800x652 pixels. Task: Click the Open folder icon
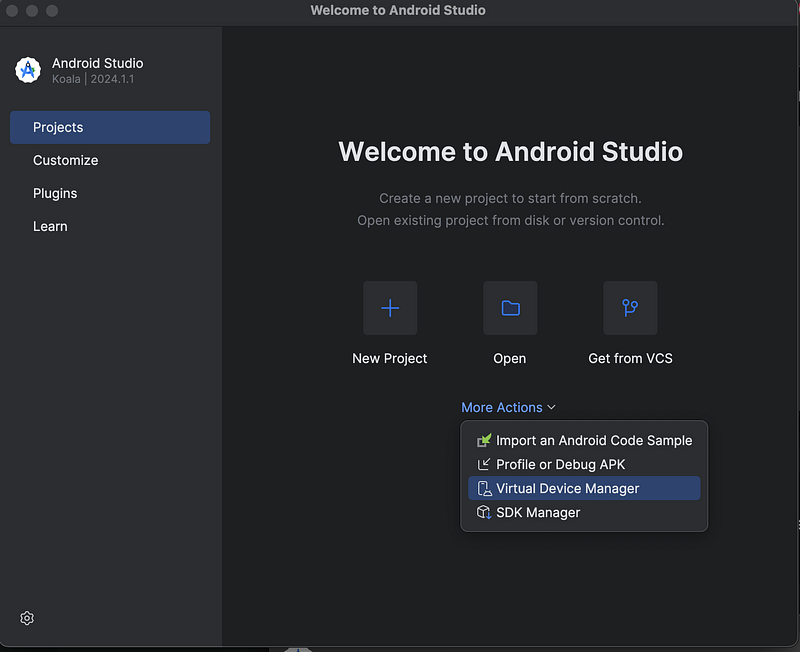pyautogui.click(x=510, y=308)
